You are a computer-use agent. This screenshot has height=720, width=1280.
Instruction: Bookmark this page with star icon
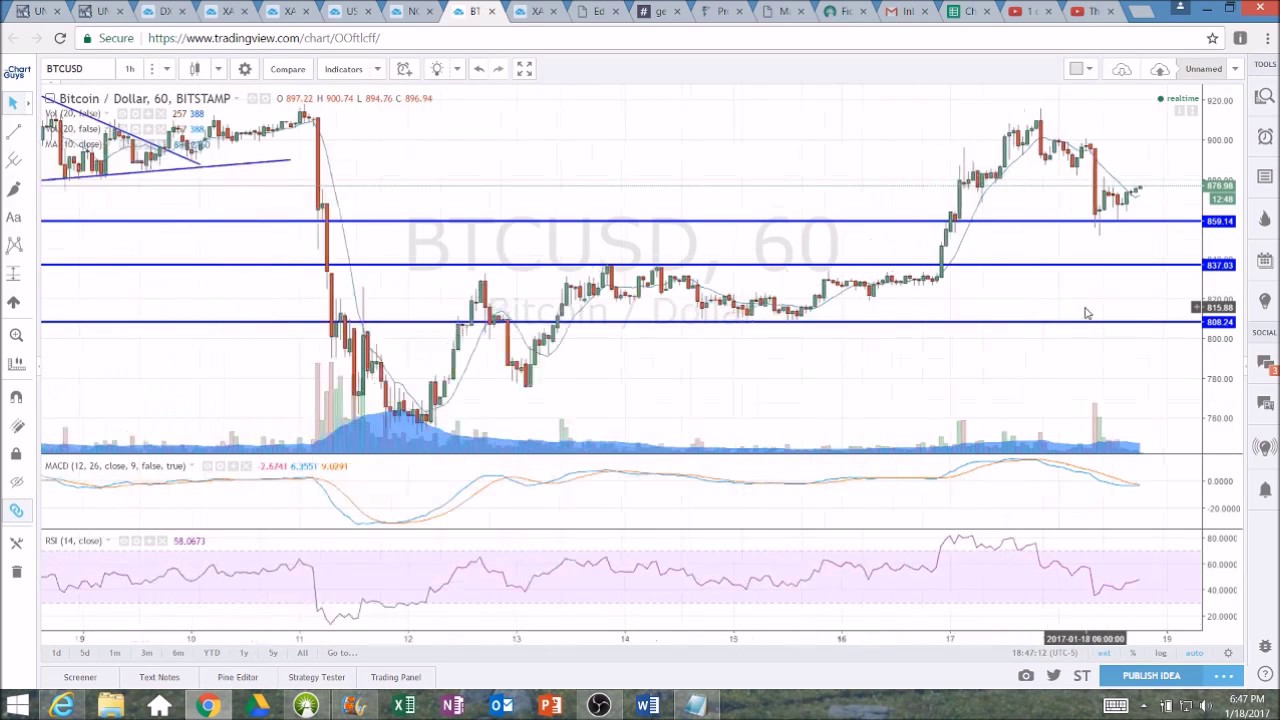pyautogui.click(x=1212, y=38)
